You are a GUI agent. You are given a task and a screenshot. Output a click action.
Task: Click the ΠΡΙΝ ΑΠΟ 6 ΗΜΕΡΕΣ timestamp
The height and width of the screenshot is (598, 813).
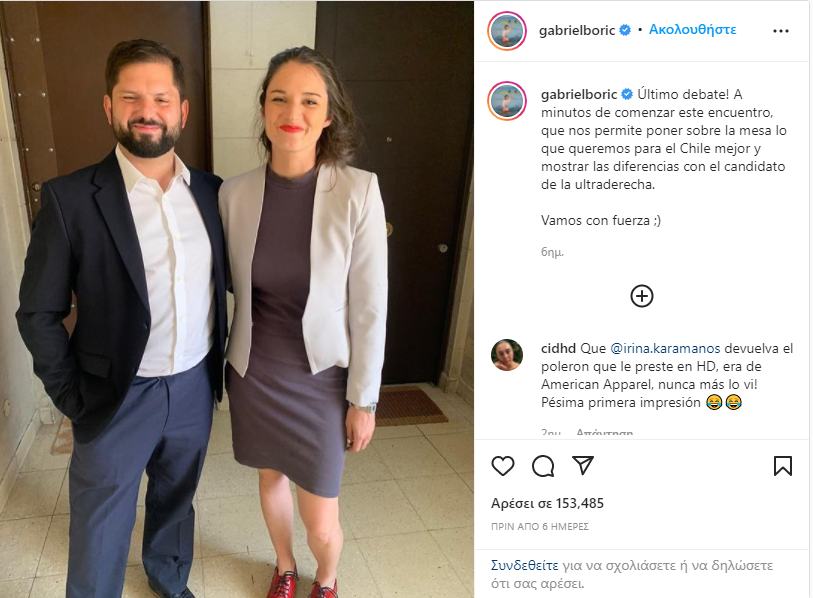click(540, 526)
